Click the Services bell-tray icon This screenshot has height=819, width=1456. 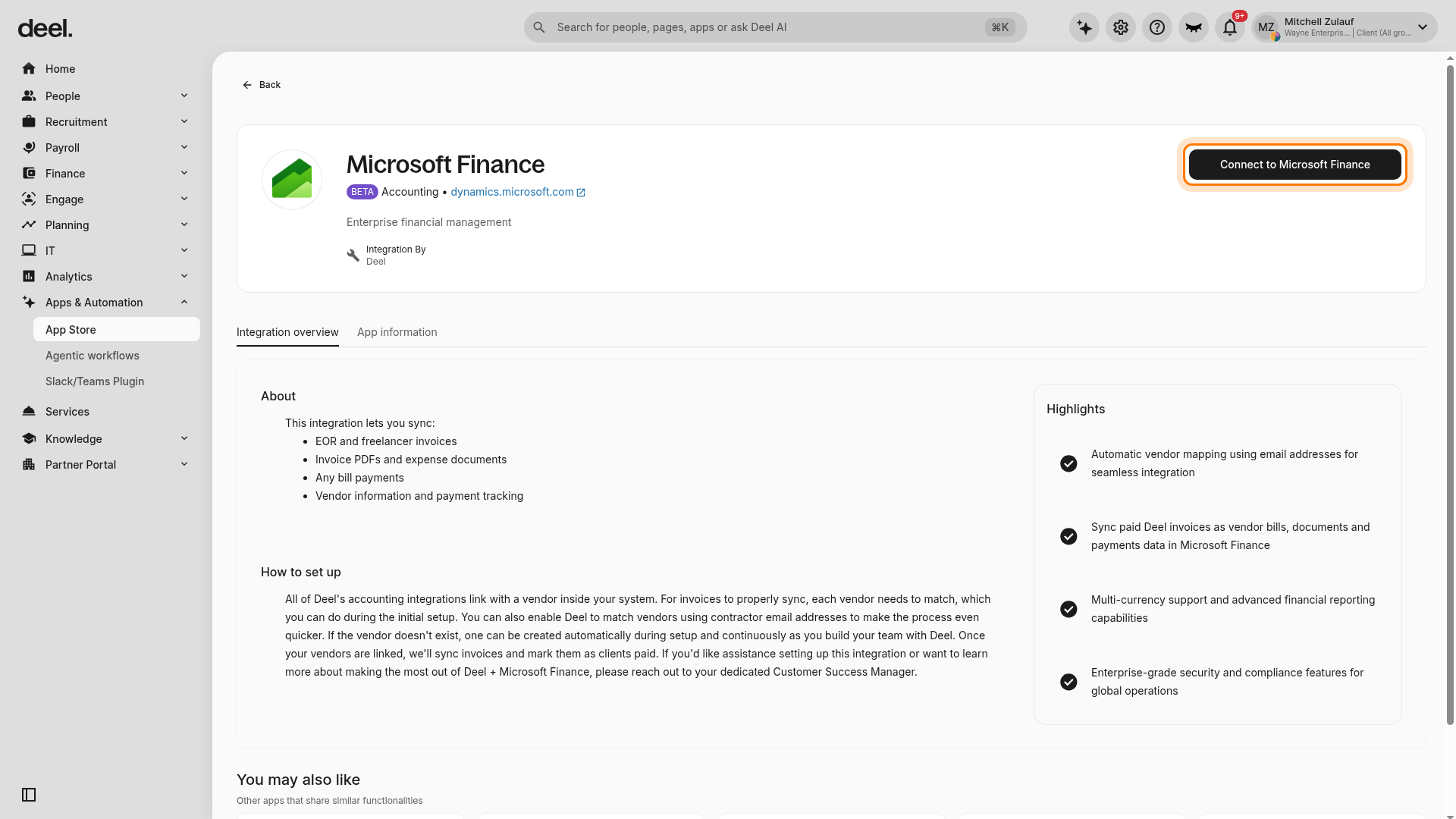[29, 412]
